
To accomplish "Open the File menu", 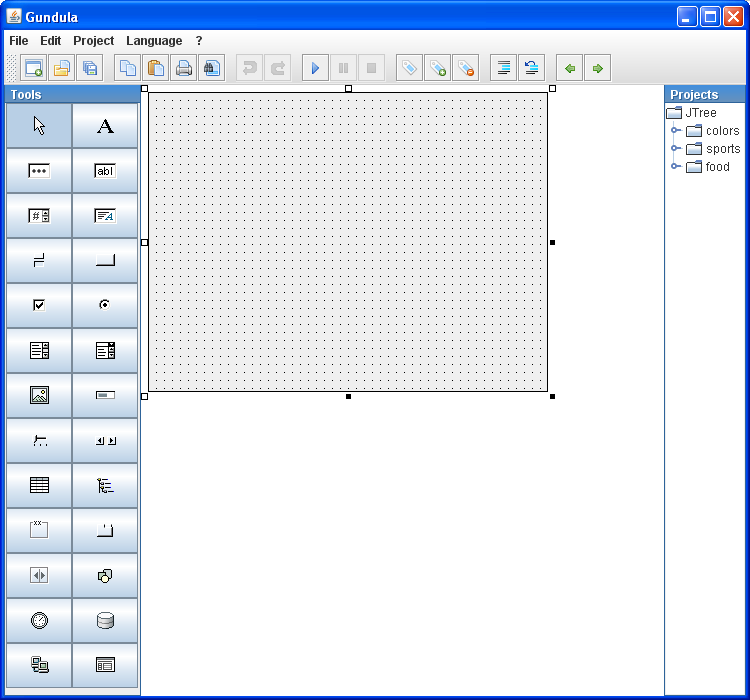I will [x=19, y=41].
